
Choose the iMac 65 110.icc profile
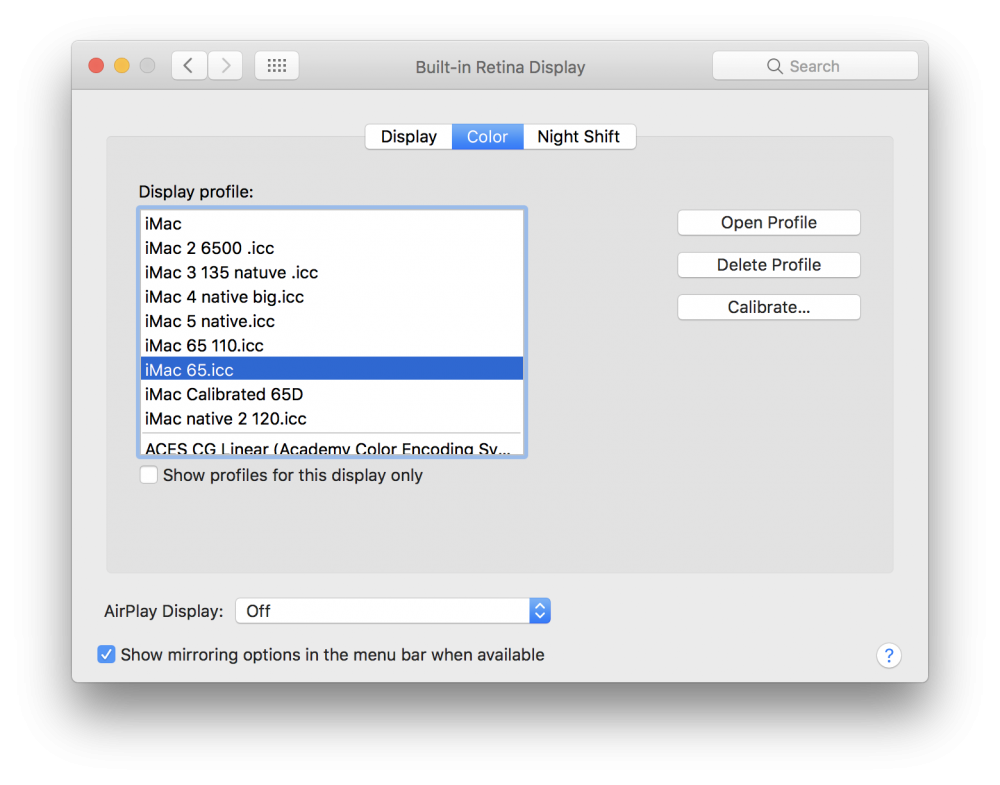coord(332,345)
